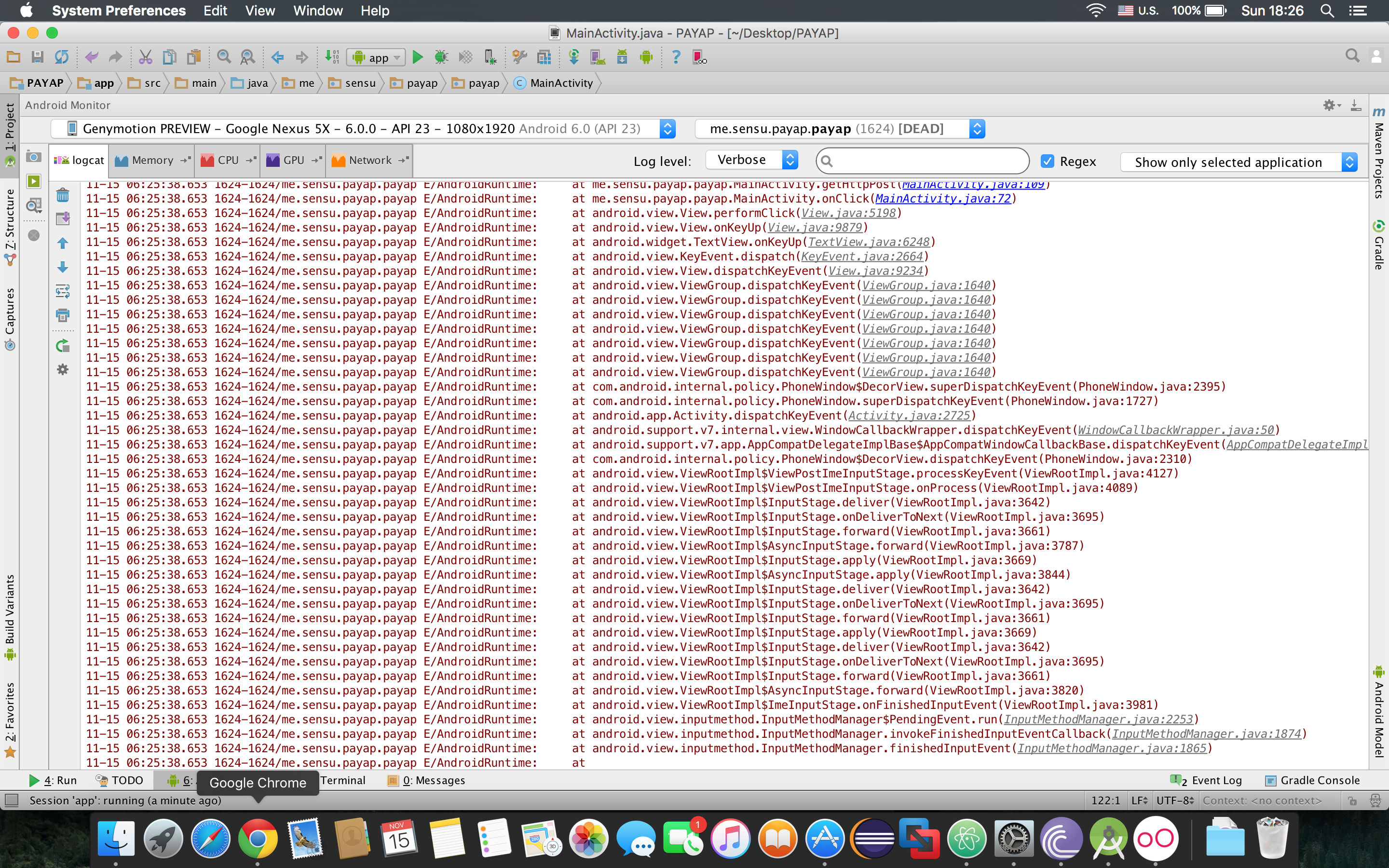
Task: Open the SDK Manager download icon
Action: (622, 57)
